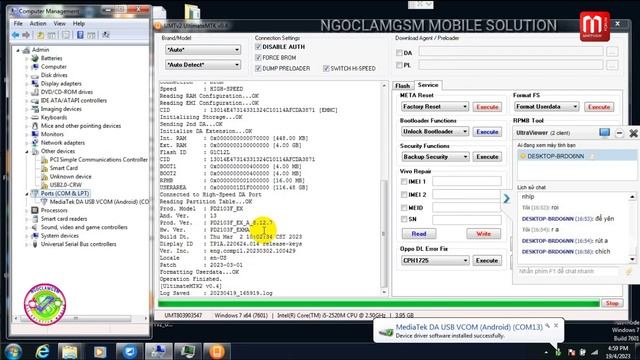The height and width of the screenshot is (360, 640).
Task: Enable the IMEI 2 checkbox
Action: 404,194
